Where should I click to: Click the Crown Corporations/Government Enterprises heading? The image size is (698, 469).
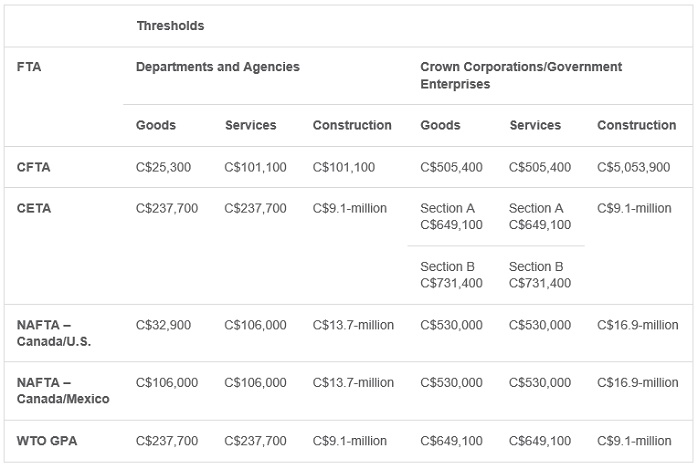pyautogui.click(x=521, y=75)
